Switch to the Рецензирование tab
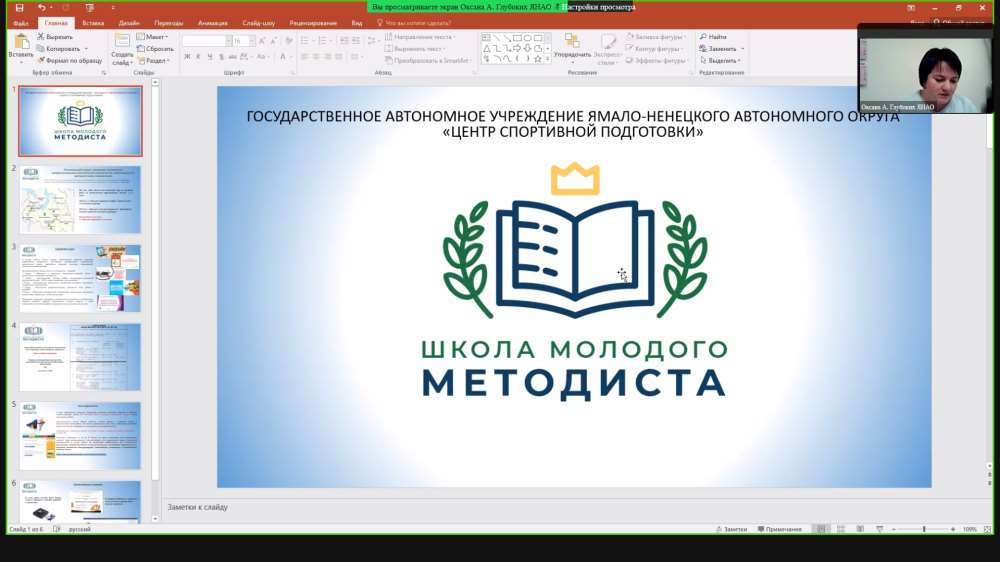This screenshot has height=562, width=1000. click(313, 23)
